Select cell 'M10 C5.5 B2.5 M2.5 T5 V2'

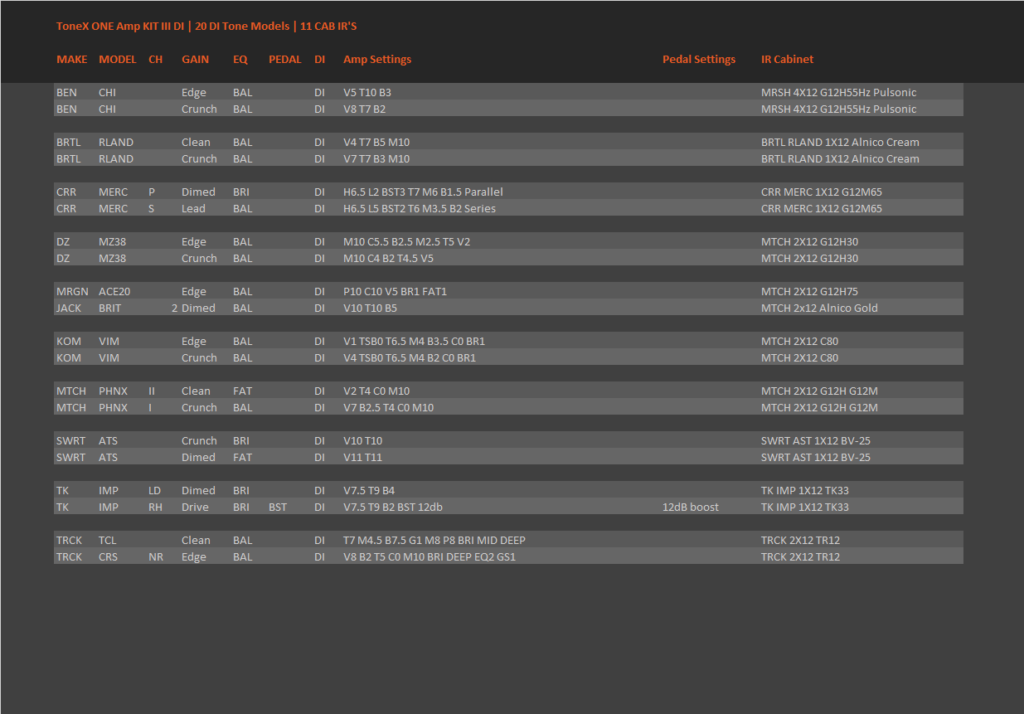pyautogui.click(x=407, y=242)
